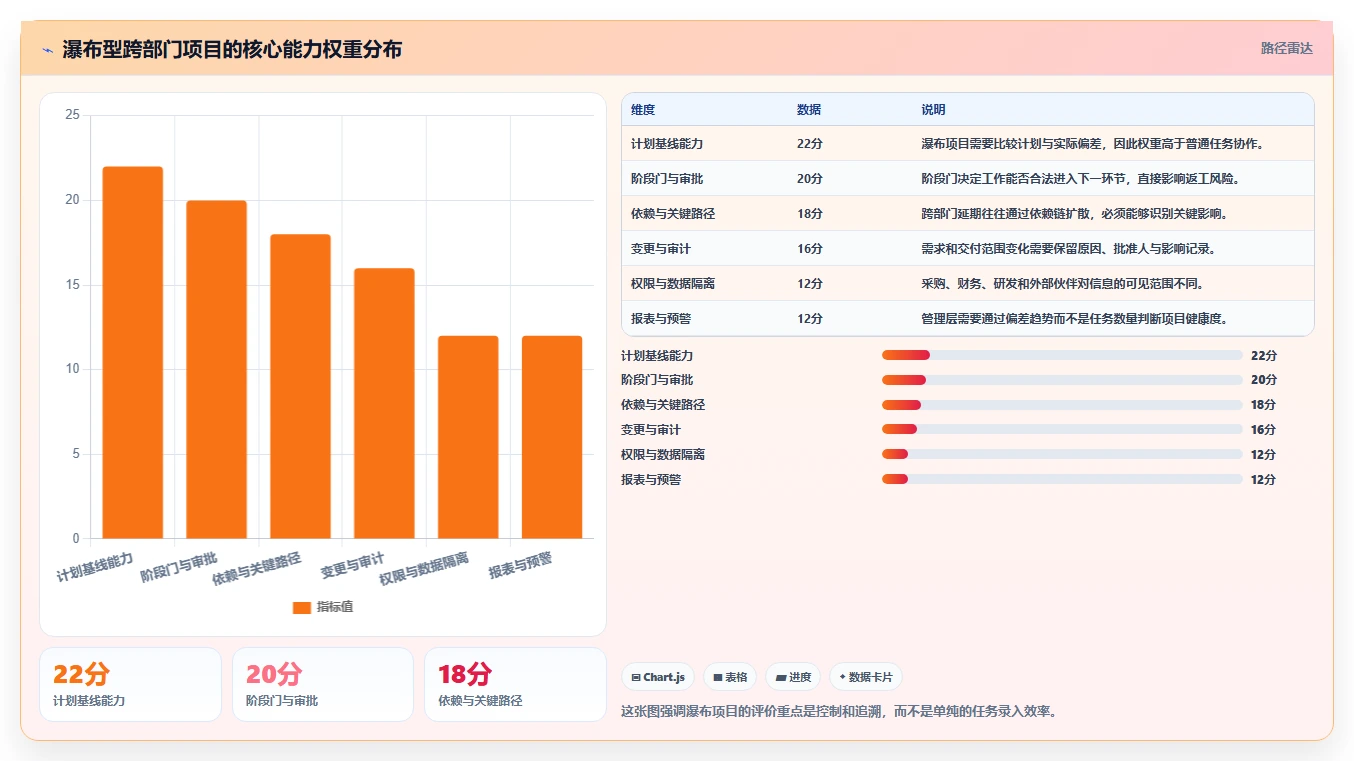The width and height of the screenshot is (1354, 761).
Task: Click the 计划基线能力 progress bar
Action: [x=1062, y=355]
